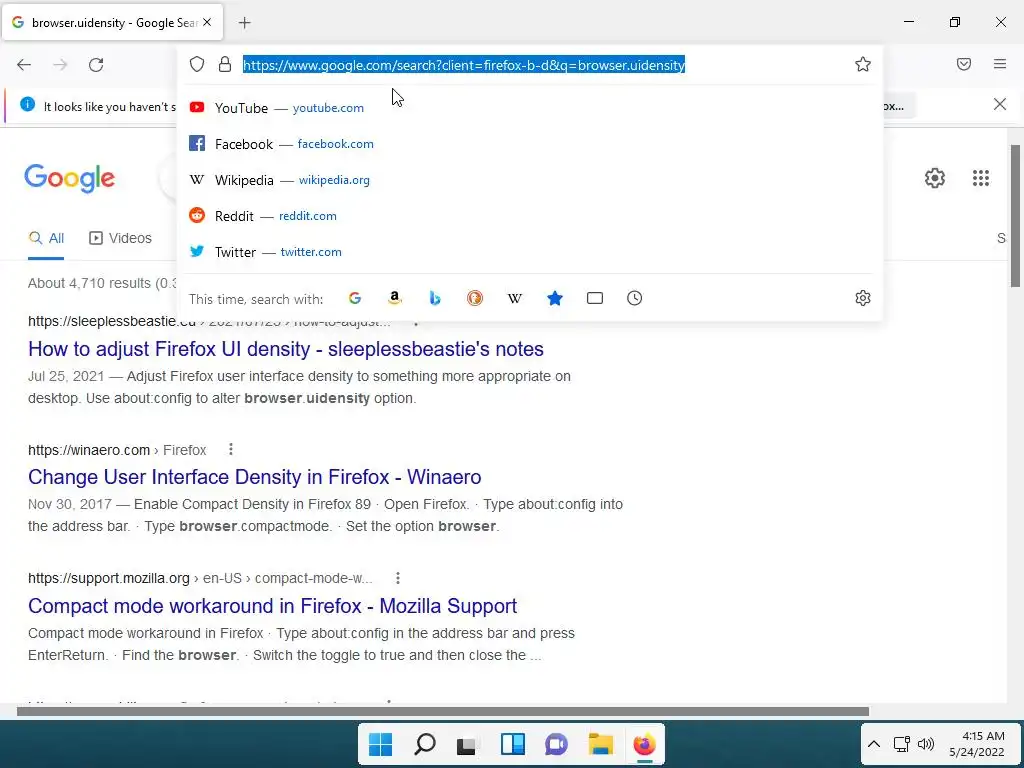Open the Chat taskbar app
Viewport: 1024px width, 768px height.
click(556, 744)
